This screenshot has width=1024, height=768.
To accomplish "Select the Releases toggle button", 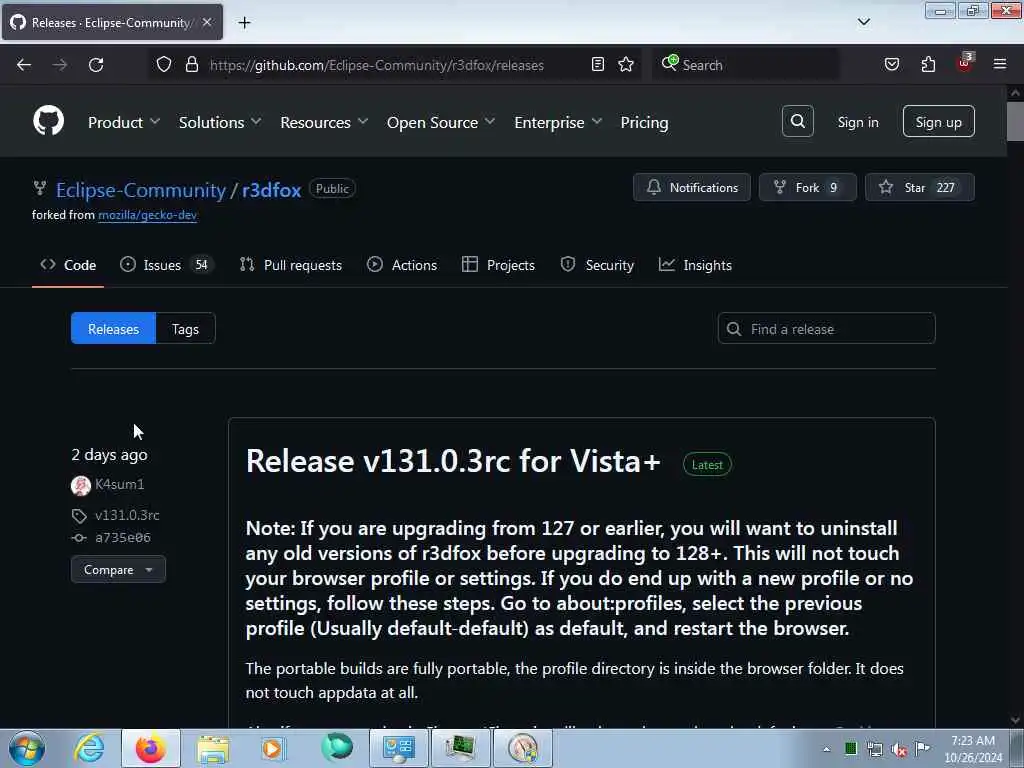I will click(x=114, y=328).
